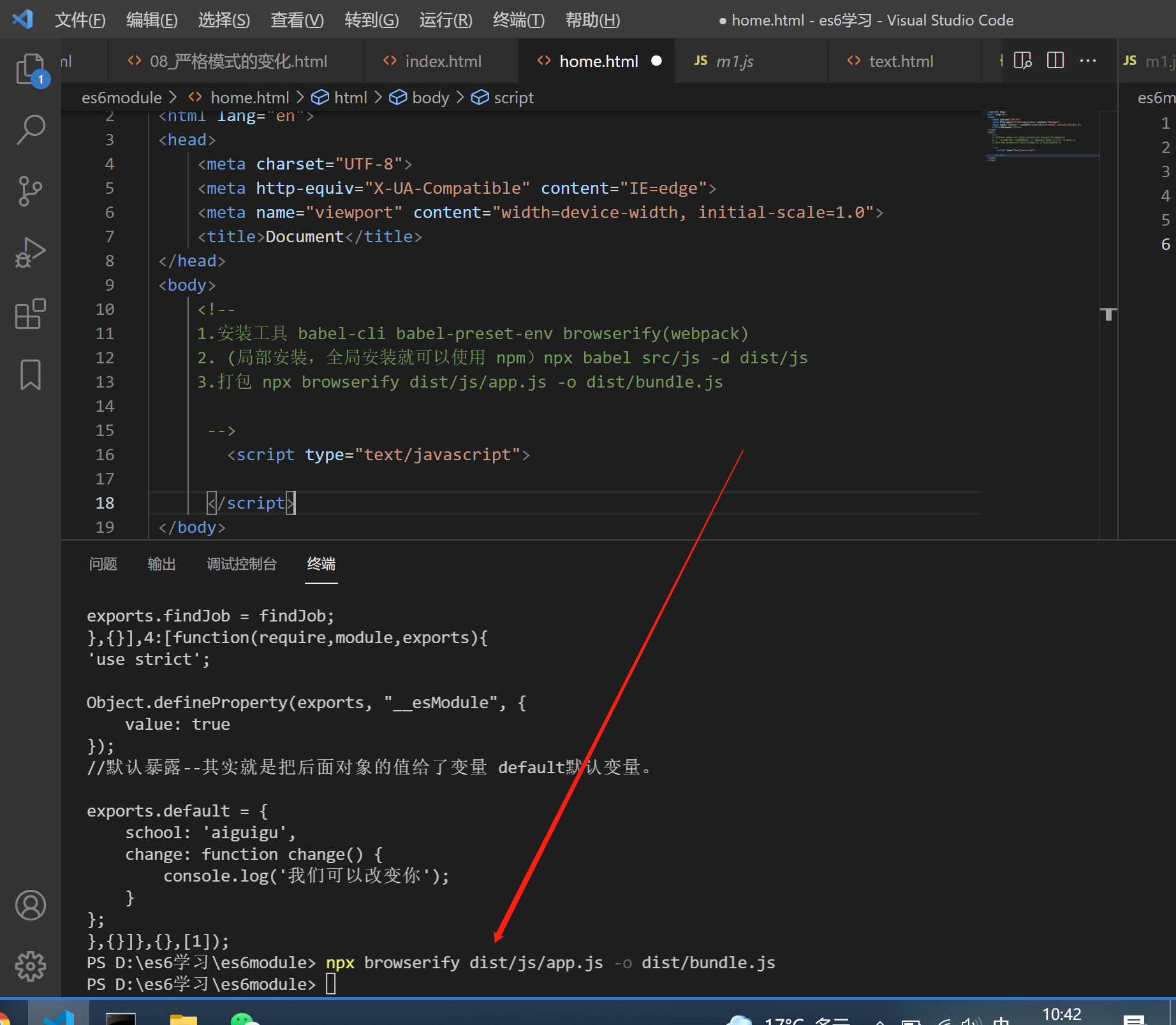Click the html symbol icon in breadcrumb
This screenshot has width=1176, height=1025.
pos(320,98)
